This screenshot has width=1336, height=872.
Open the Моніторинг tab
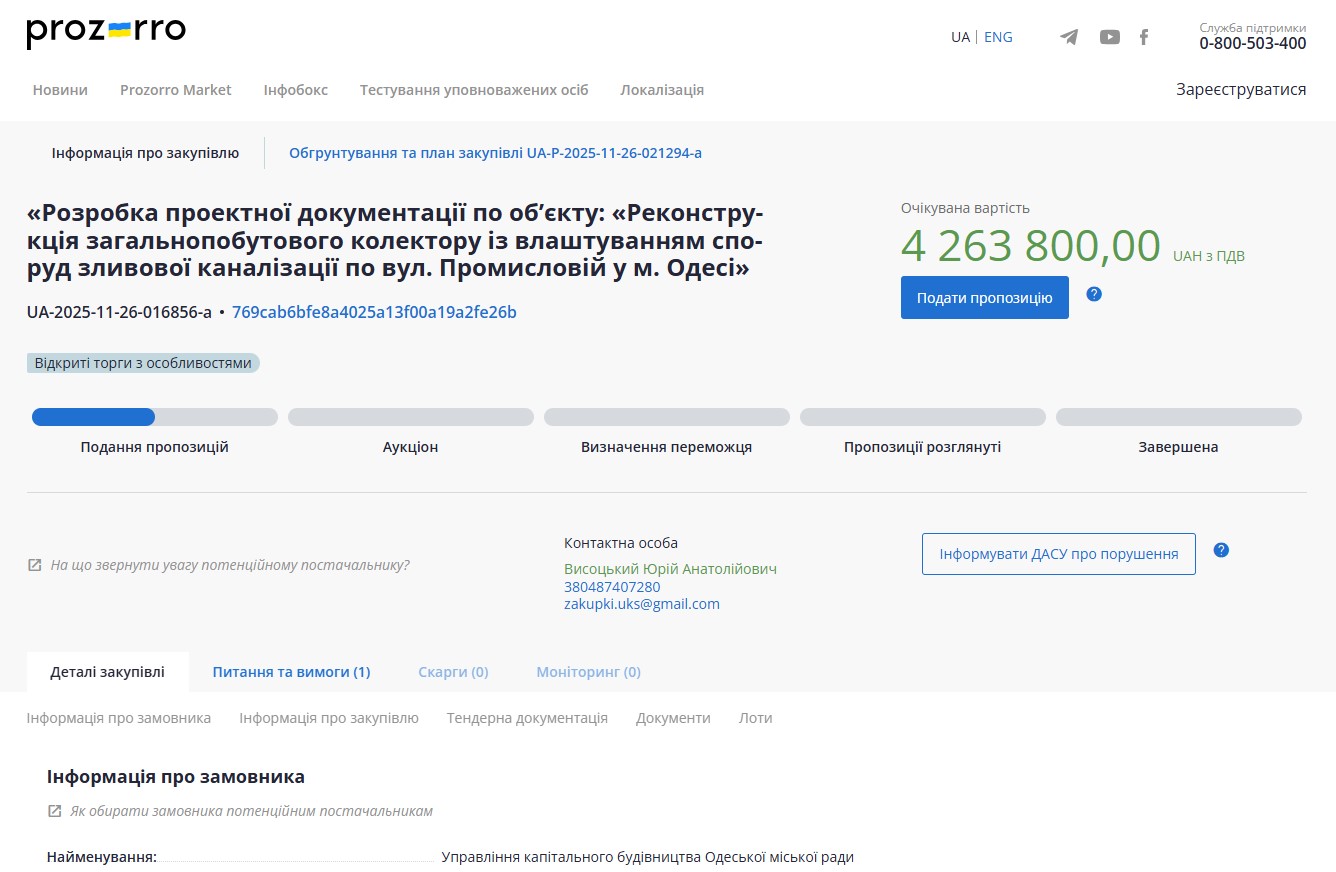pos(588,672)
